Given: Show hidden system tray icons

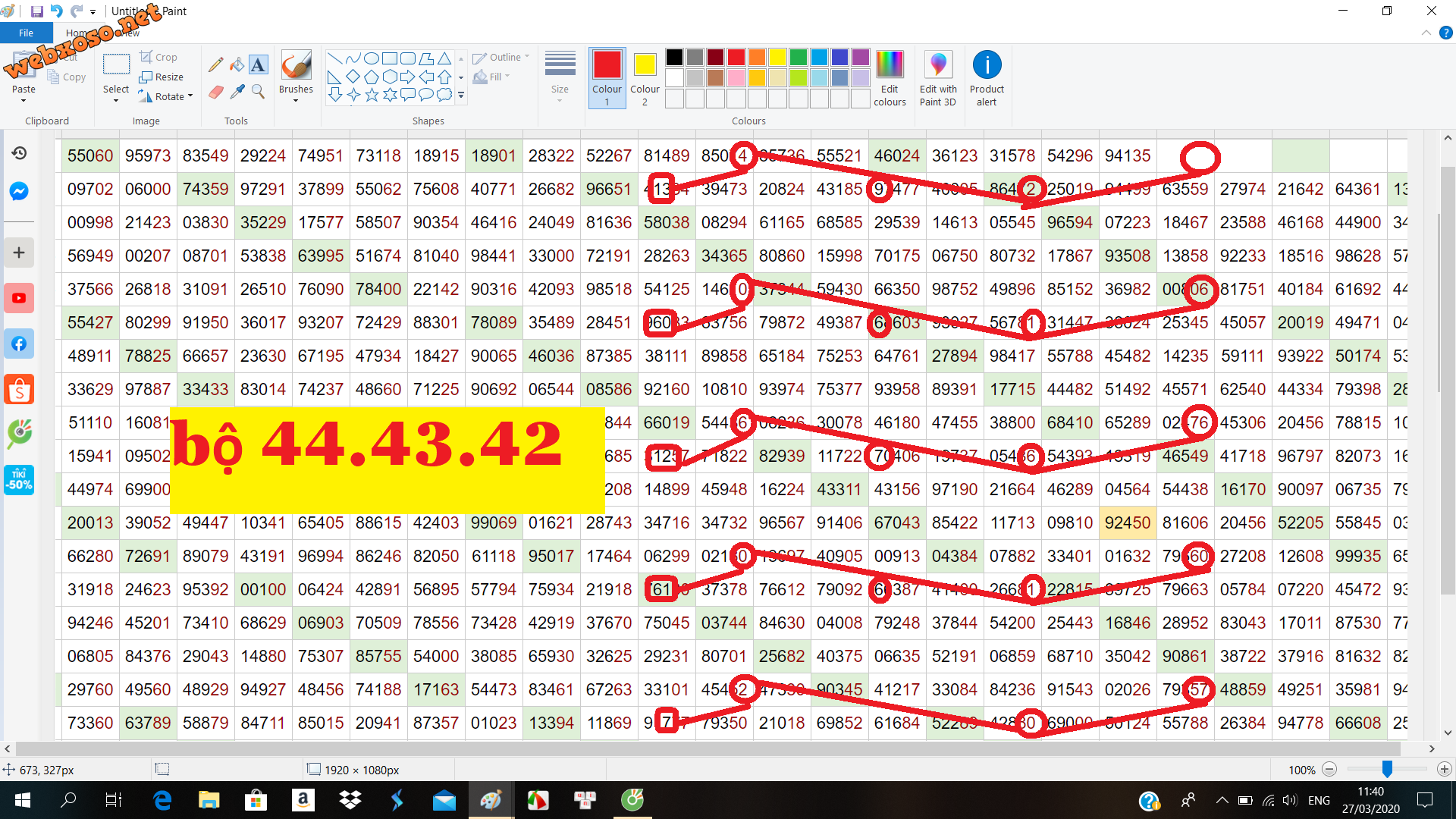Looking at the screenshot, I should [x=1222, y=800].
